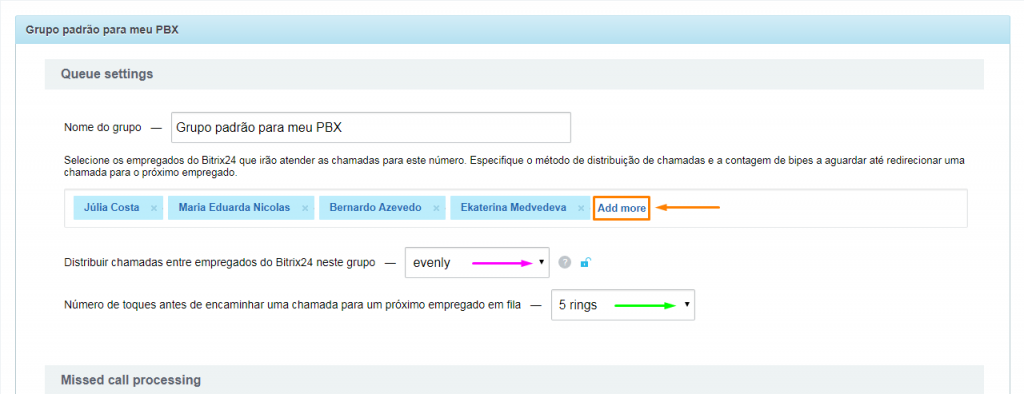Remove Maria Eduarda Nicolas via x icon
The height and width of the screenshot is (394, 1024).
pyautogui.click(x=304, y=208)
